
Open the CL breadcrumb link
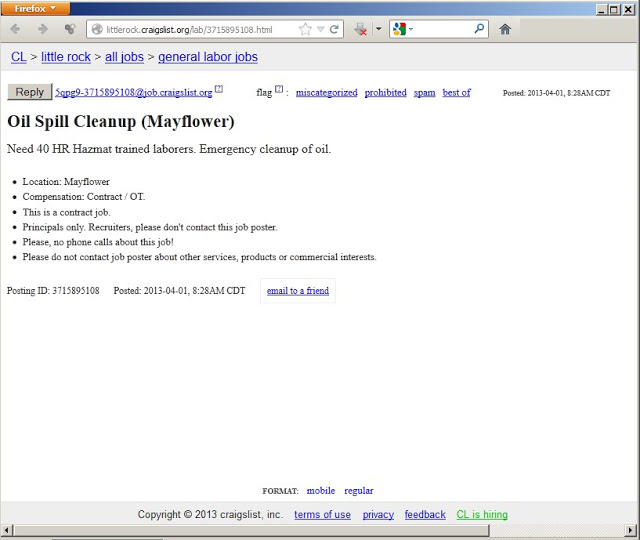pos(19,57)
